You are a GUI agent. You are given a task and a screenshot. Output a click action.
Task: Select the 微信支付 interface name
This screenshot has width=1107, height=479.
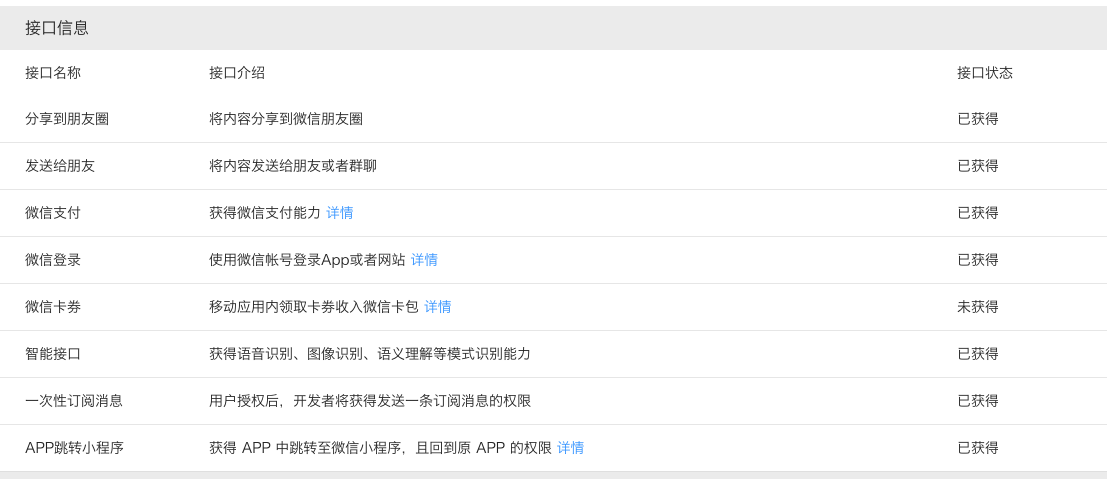(53, 213)
